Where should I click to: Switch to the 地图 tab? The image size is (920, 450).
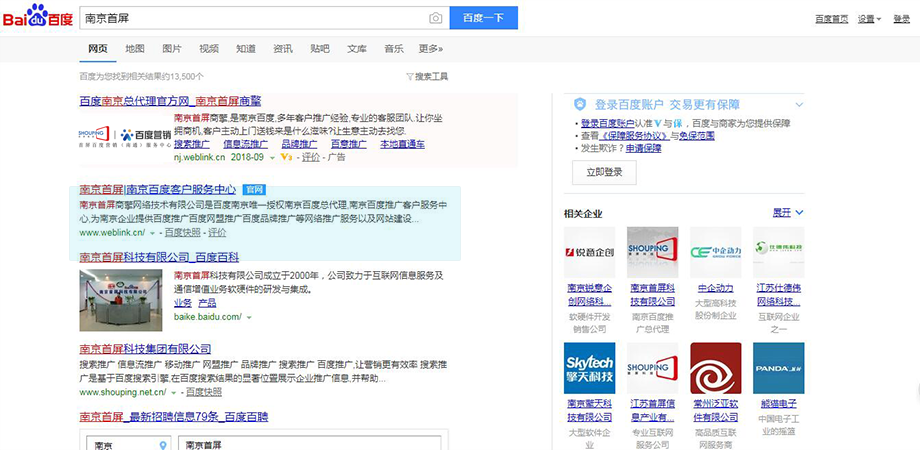pos(135,49)
